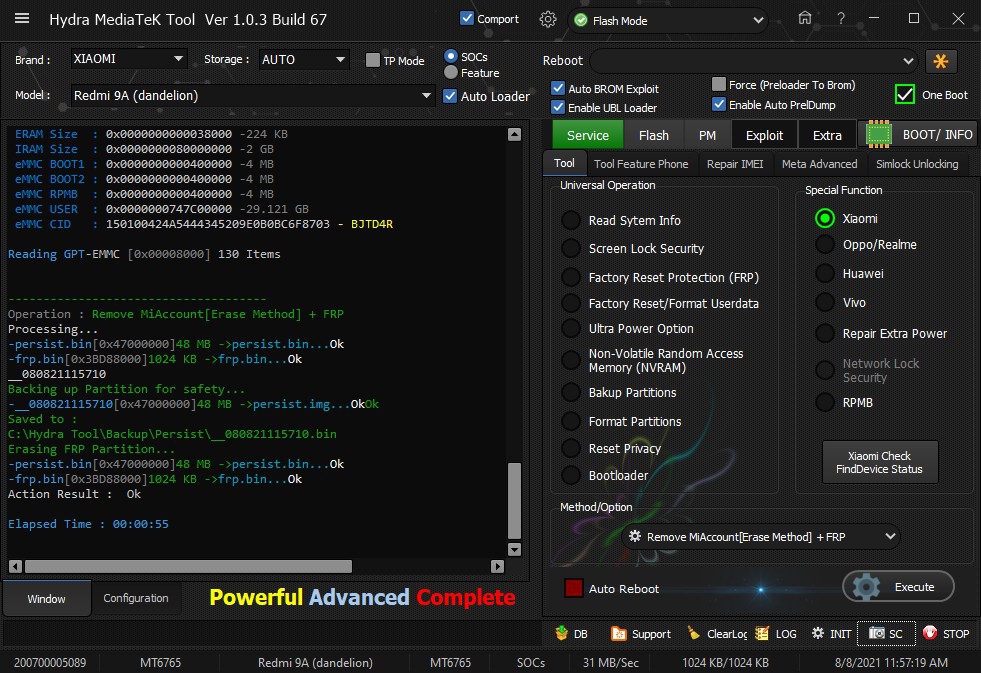Select the Simlock Unlocking subtab

[917, 164]
